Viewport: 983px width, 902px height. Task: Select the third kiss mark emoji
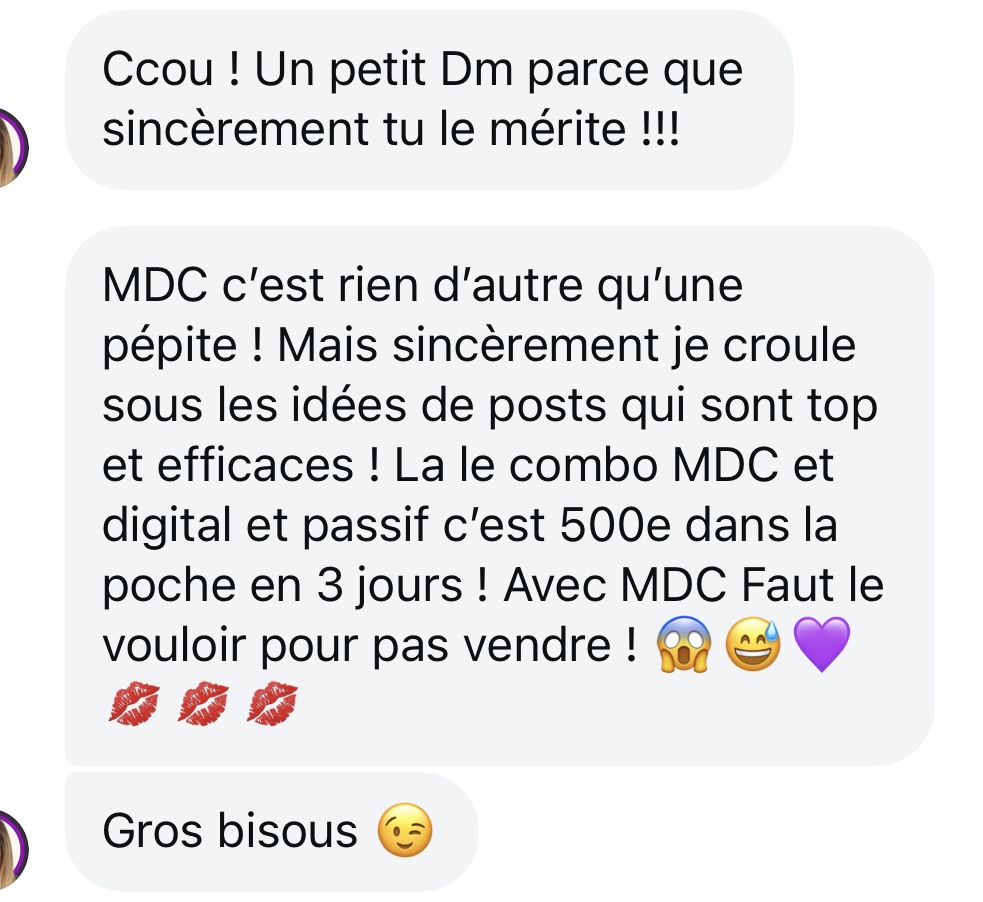(x=272, y=705)
